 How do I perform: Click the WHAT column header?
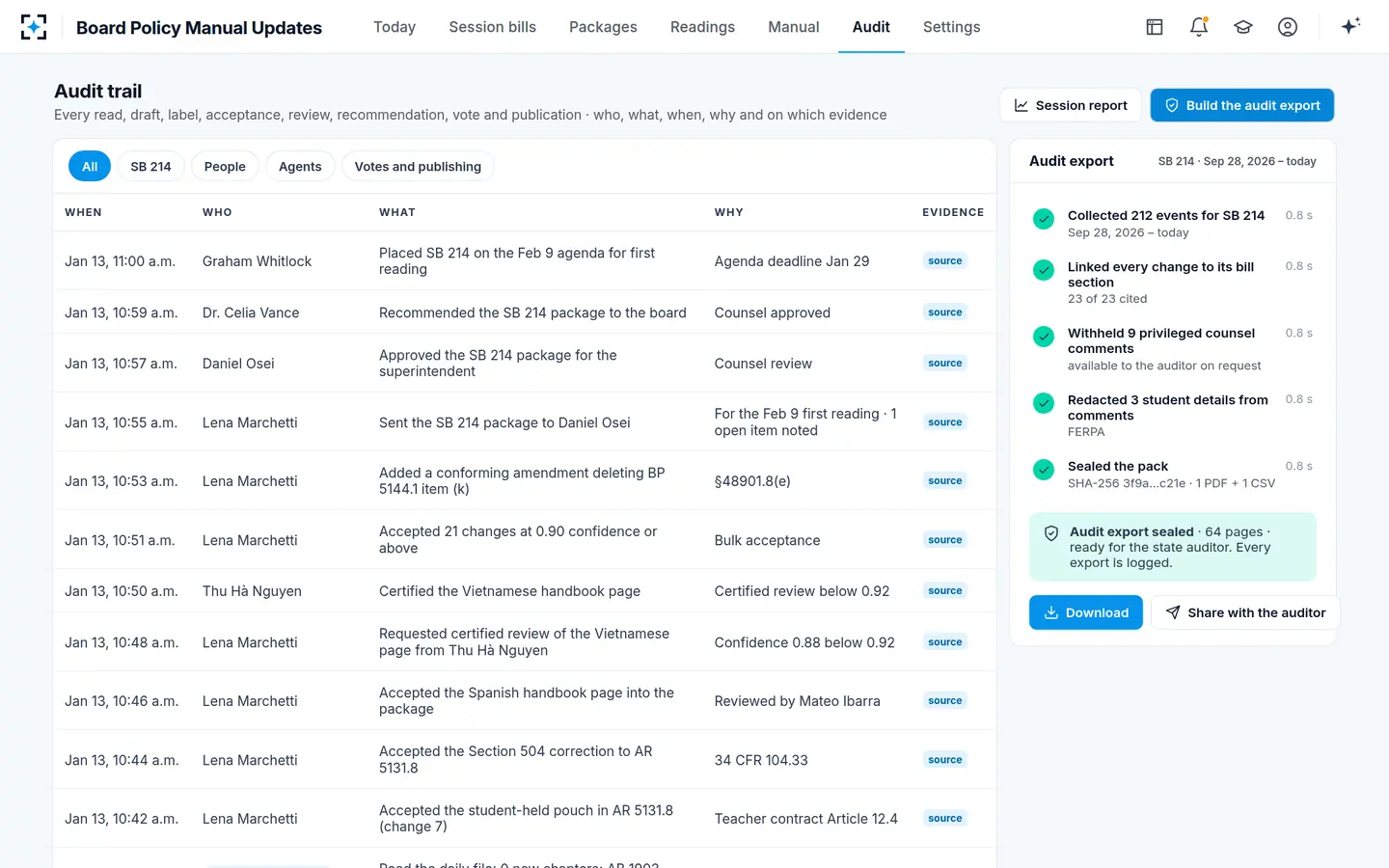tap(397, 212)
